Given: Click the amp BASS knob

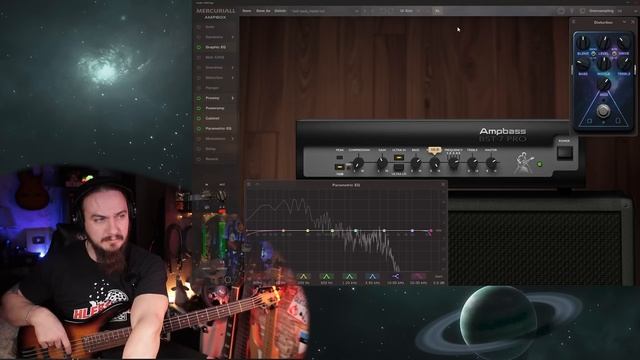Looking at the screenshot, I should click(416, 163).
